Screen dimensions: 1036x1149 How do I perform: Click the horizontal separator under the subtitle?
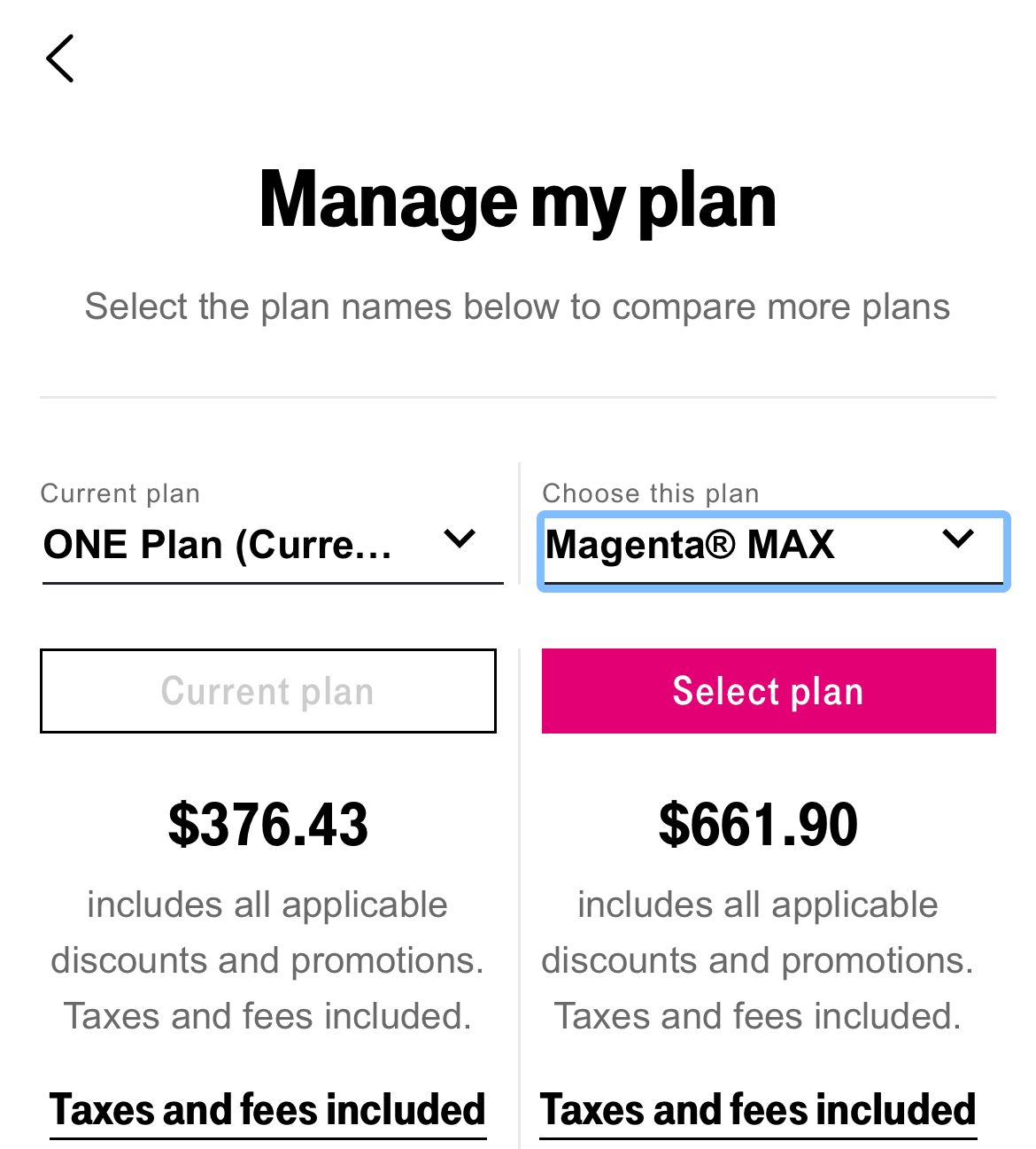pyautogui.click(x=517, y=397)
